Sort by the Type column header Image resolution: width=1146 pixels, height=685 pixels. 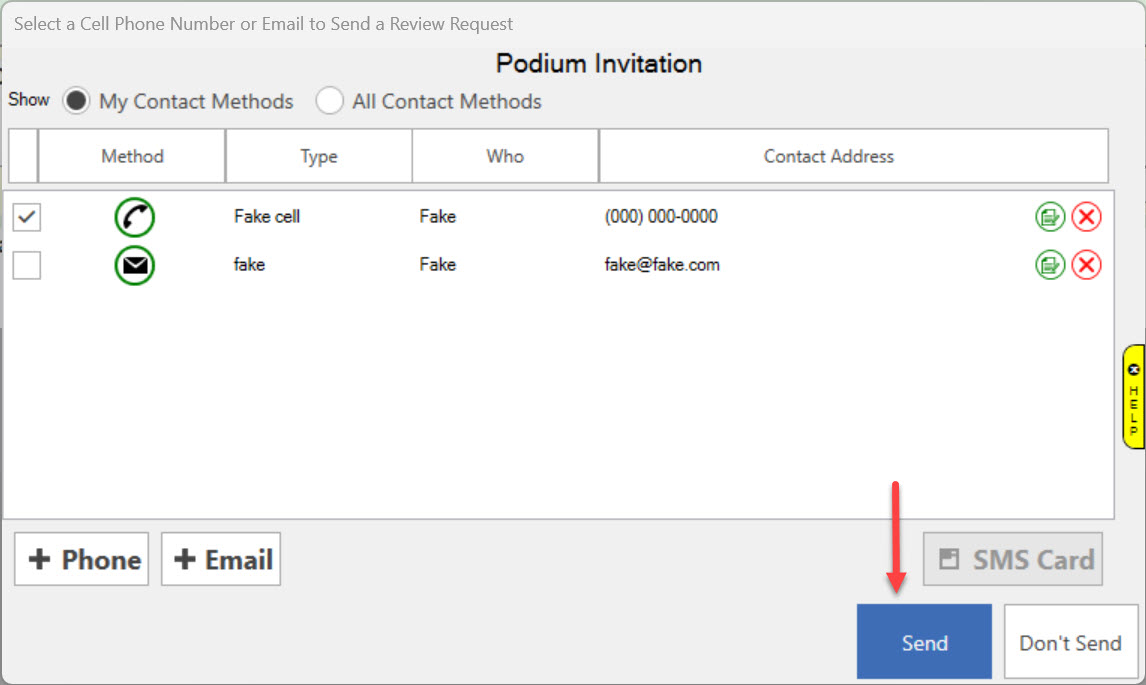point(319,156)
